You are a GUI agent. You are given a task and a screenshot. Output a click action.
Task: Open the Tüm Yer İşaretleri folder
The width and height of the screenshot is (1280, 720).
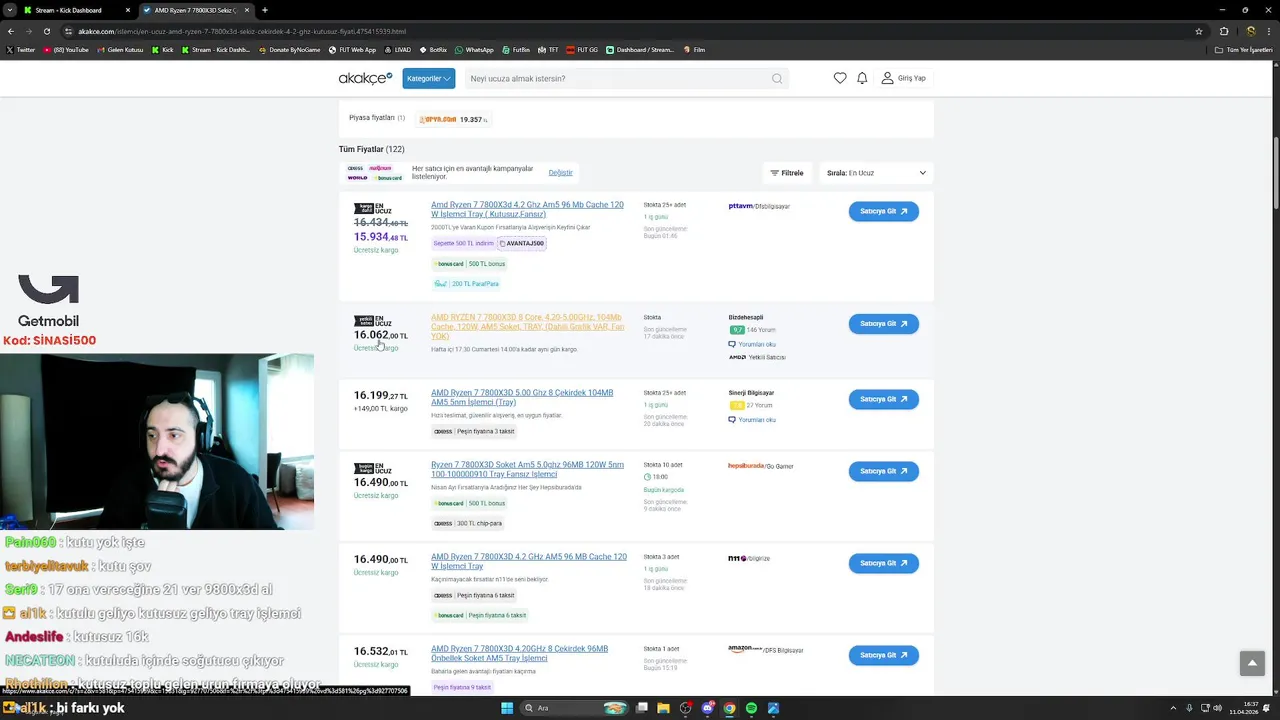coord(1244,49)
